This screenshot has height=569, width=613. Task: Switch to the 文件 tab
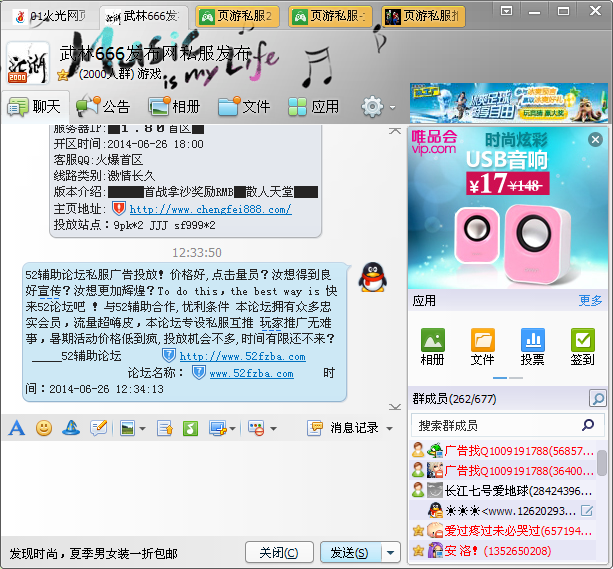[244, 106]
